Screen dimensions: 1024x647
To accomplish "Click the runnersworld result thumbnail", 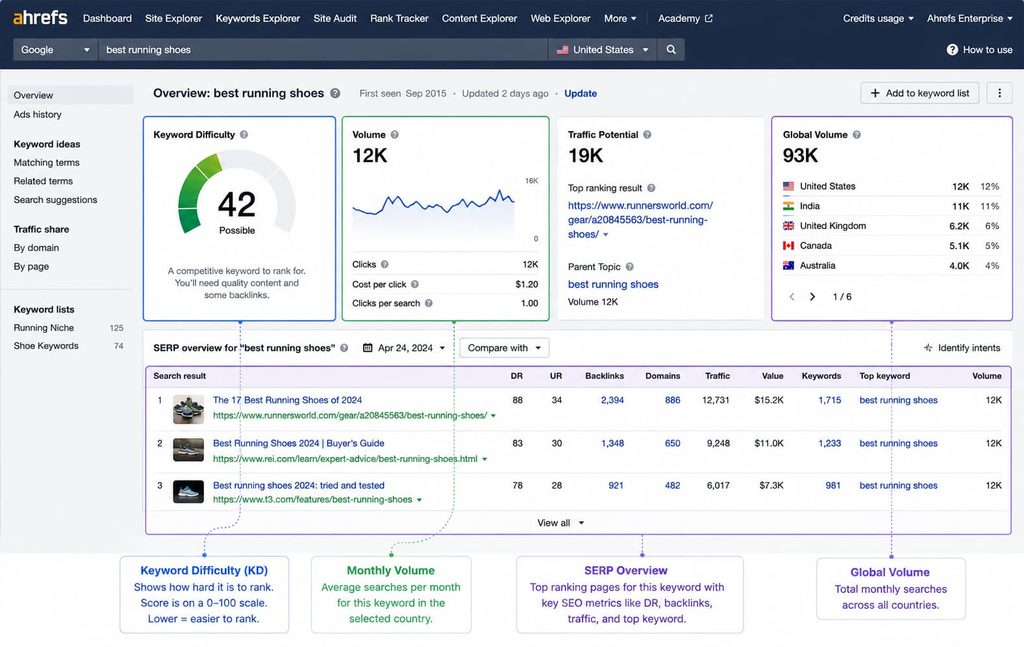I will point(188,409).
